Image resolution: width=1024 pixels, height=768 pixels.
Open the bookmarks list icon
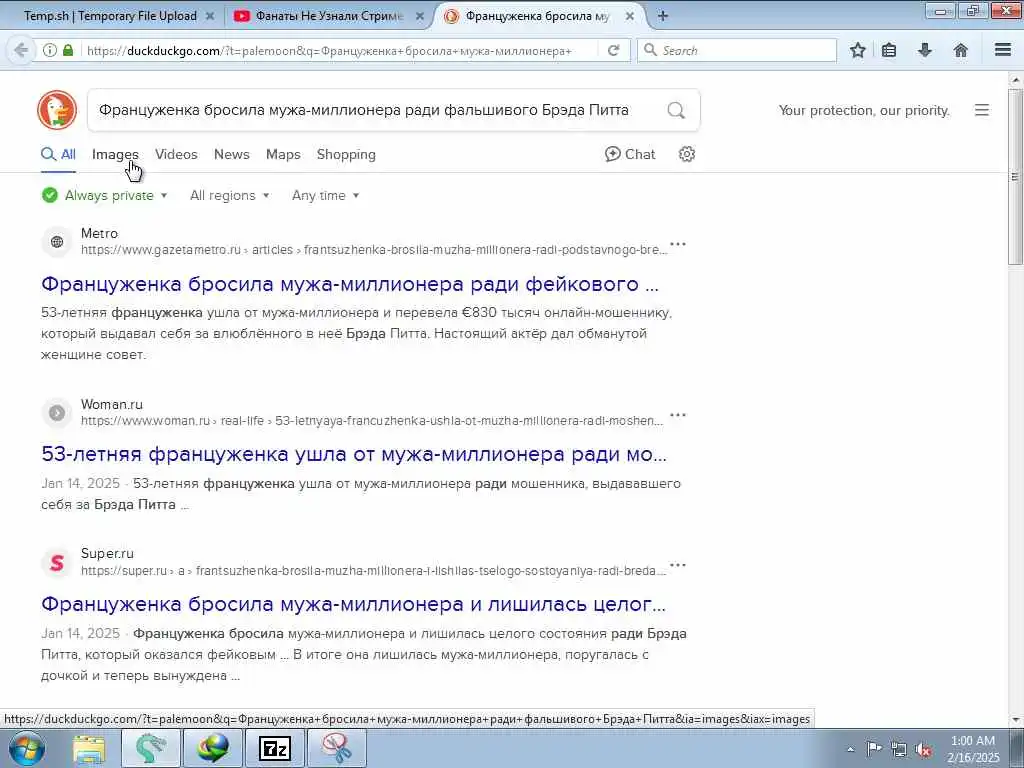(x=889, y=50)
